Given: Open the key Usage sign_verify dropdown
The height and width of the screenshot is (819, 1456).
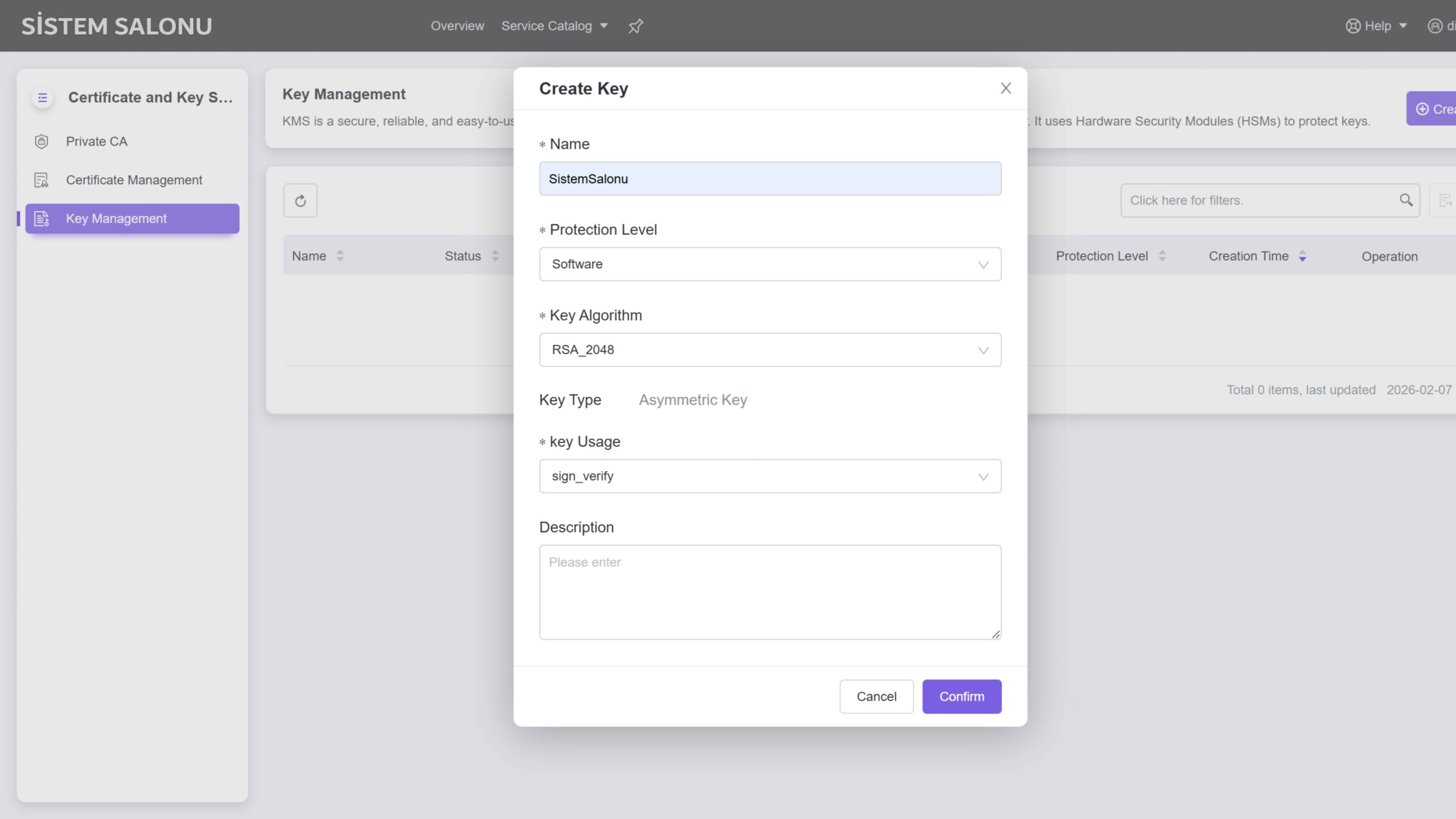Looking at the screenshot, I should pyautogui.click(x=770, y=476).
